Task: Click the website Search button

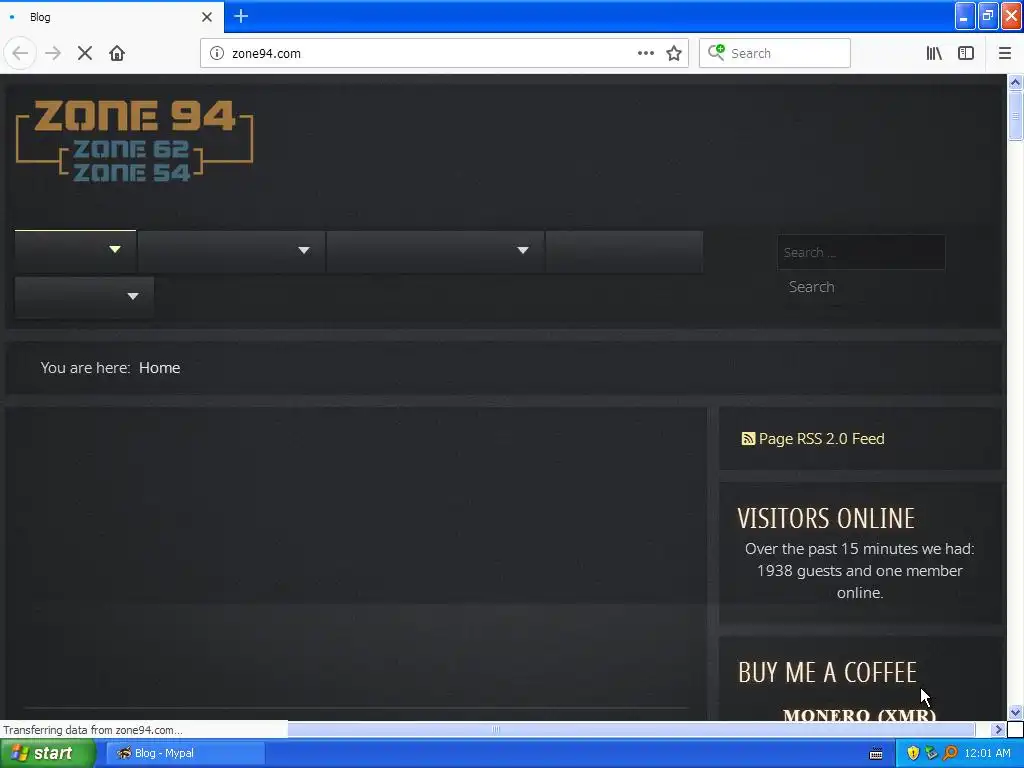Action: (811, 287)
